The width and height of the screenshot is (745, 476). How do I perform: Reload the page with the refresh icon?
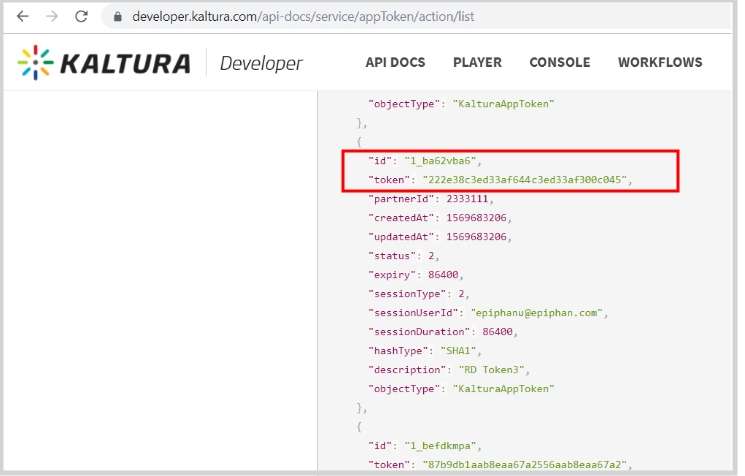pos(82,17)
